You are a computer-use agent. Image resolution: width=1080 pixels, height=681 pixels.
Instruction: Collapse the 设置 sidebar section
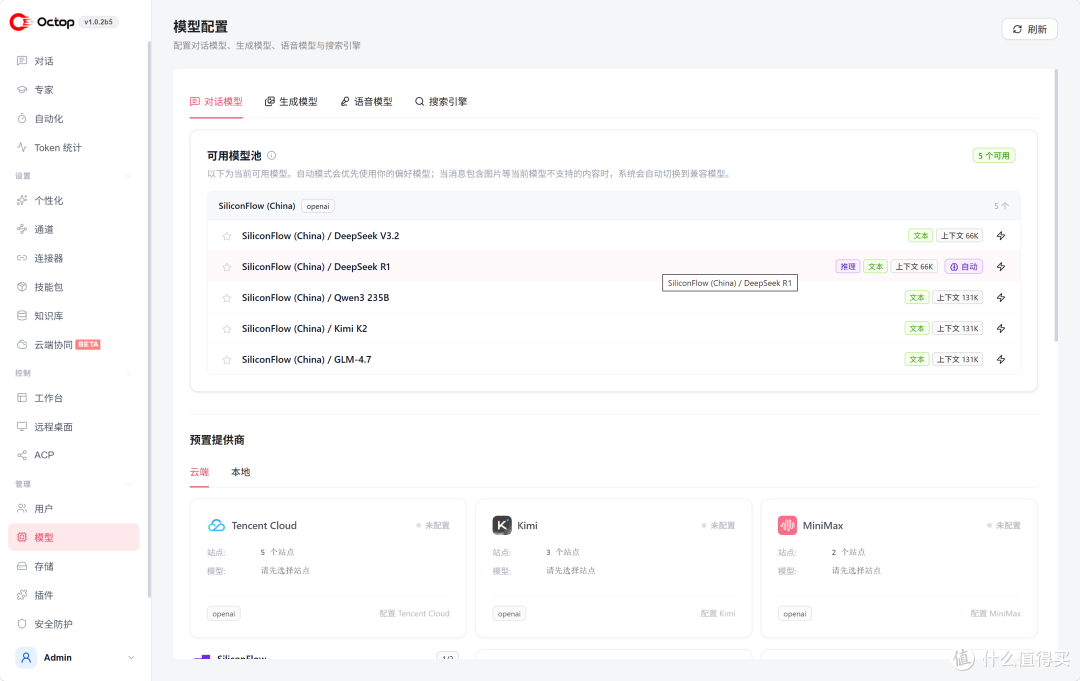tap(129, 176)
